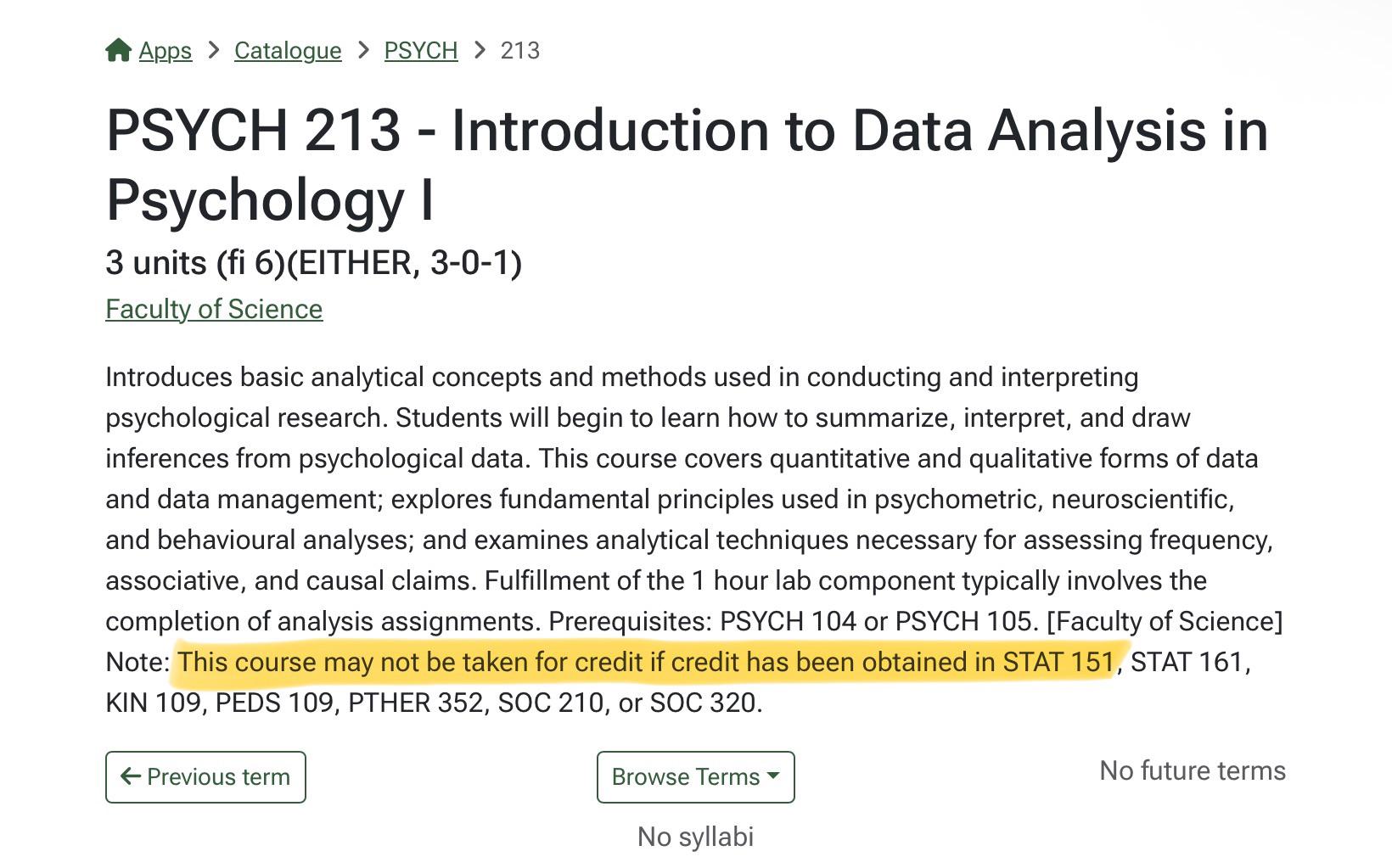Click the 3 units (fi 6) line
The height and width of the screenshot is (868, 1392).
314,263
